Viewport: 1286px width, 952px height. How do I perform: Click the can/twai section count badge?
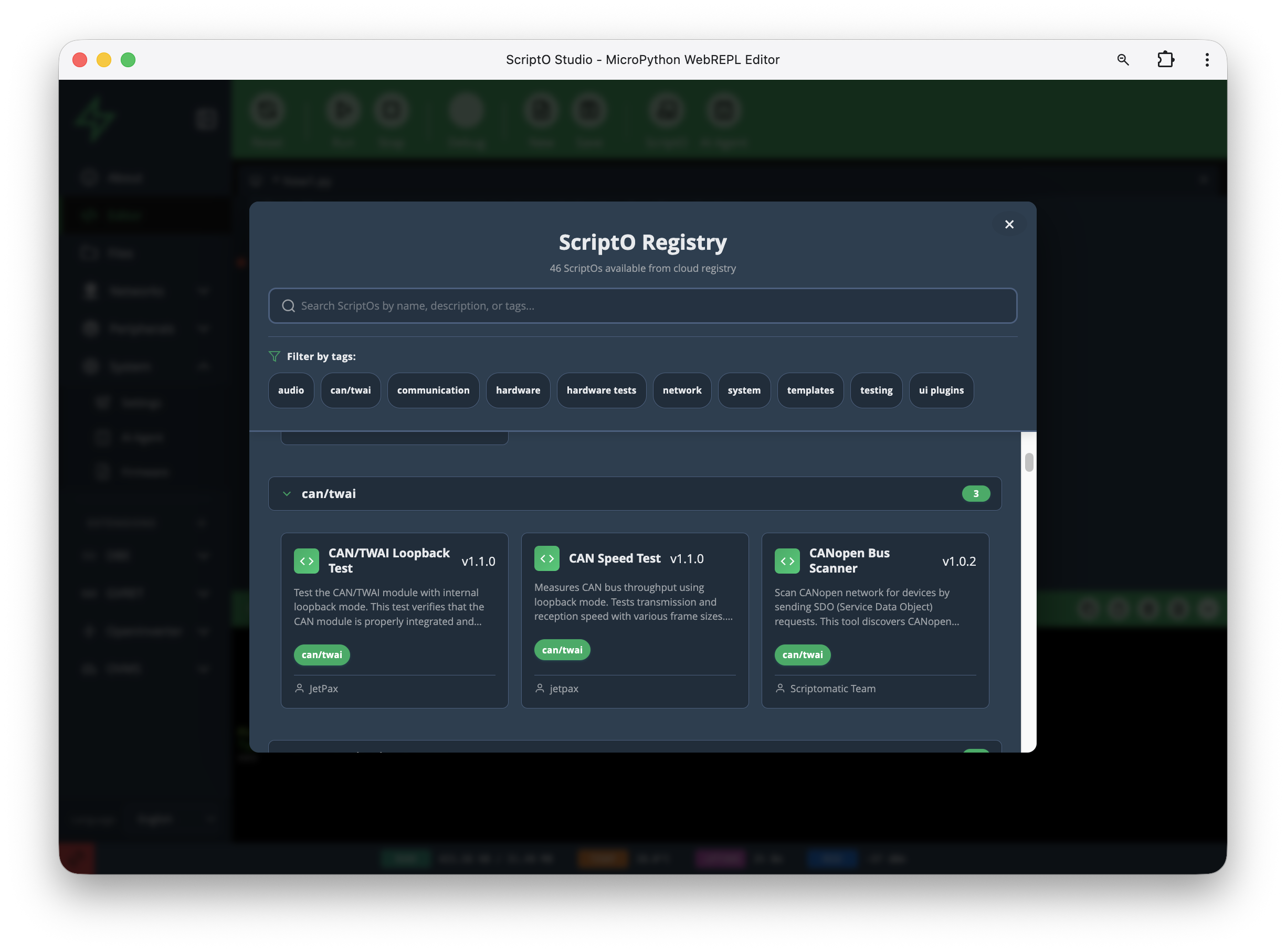(975, 494)
